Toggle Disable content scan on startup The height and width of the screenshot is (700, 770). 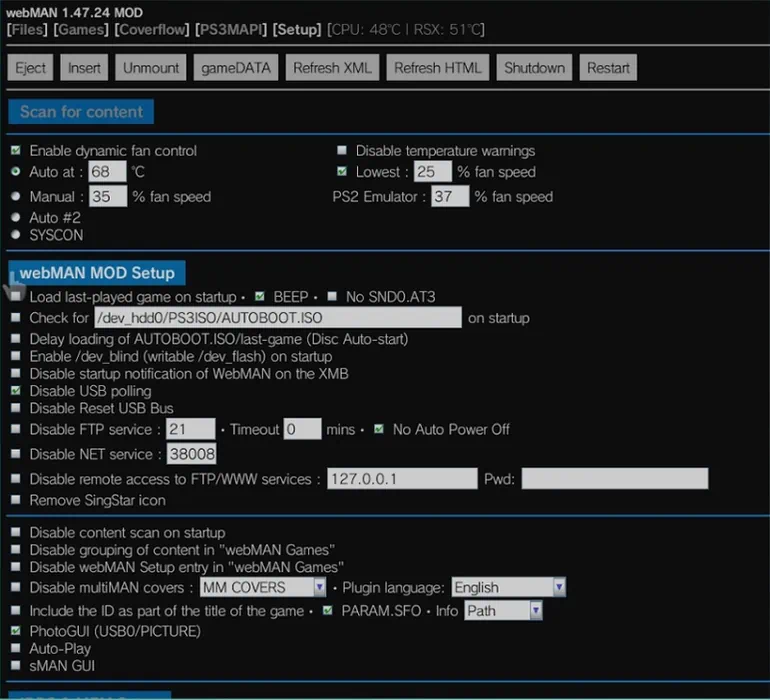(x=16, y=532)
